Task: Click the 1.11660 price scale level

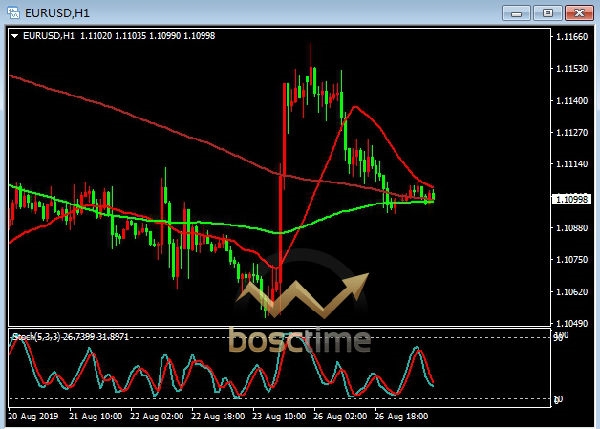Action: tap(571, 37)
